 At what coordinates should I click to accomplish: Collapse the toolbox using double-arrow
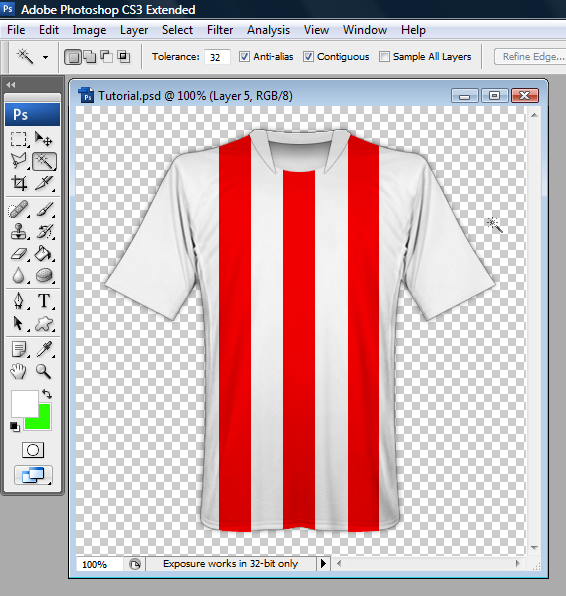(11, 85)
